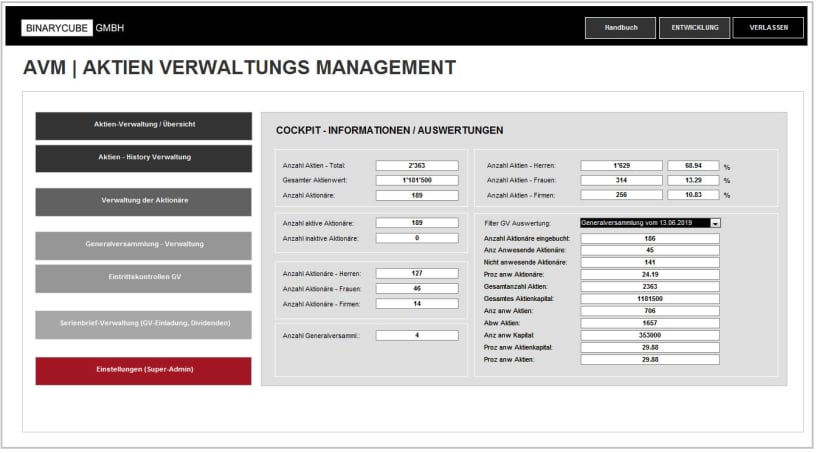816x453 pixels.
Task: Expand the Filter GV Auswertung dropdown arrow
Action: 715,223
